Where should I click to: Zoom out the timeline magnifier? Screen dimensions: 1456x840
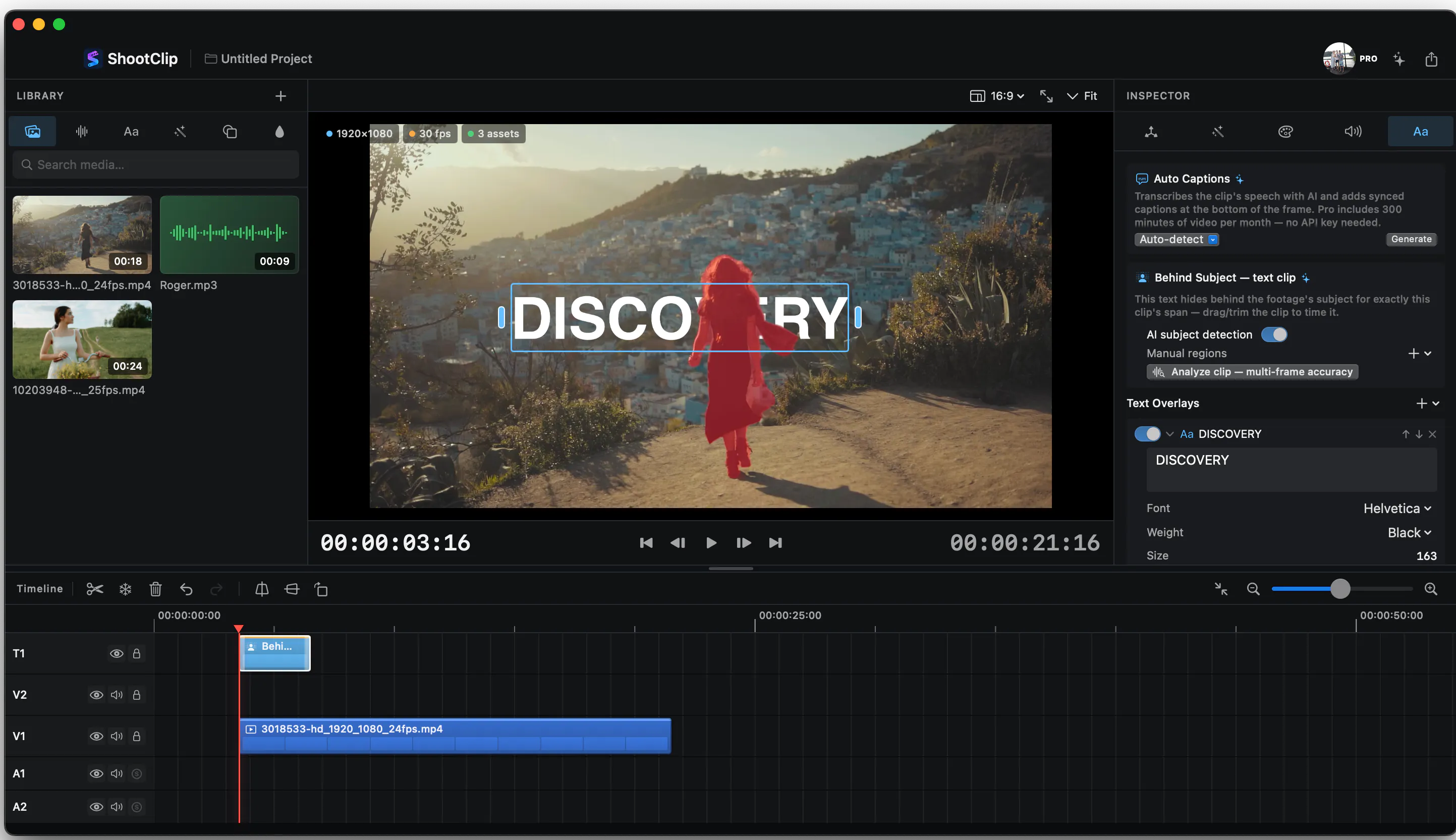(1253, 589)
